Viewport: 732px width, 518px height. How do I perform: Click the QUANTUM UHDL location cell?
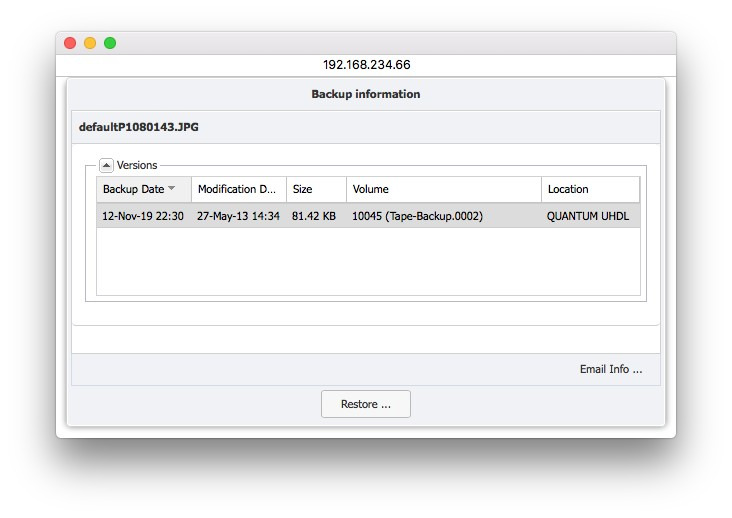tap(588, 216)
